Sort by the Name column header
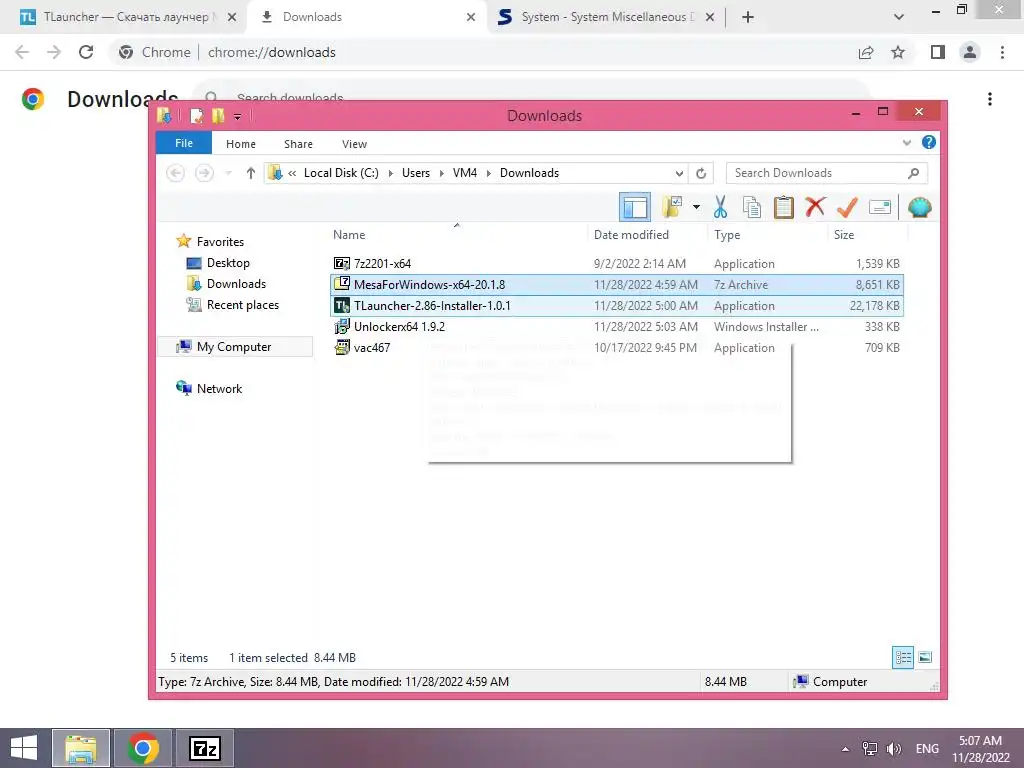The image size is (1024, 768). point(349,235)
